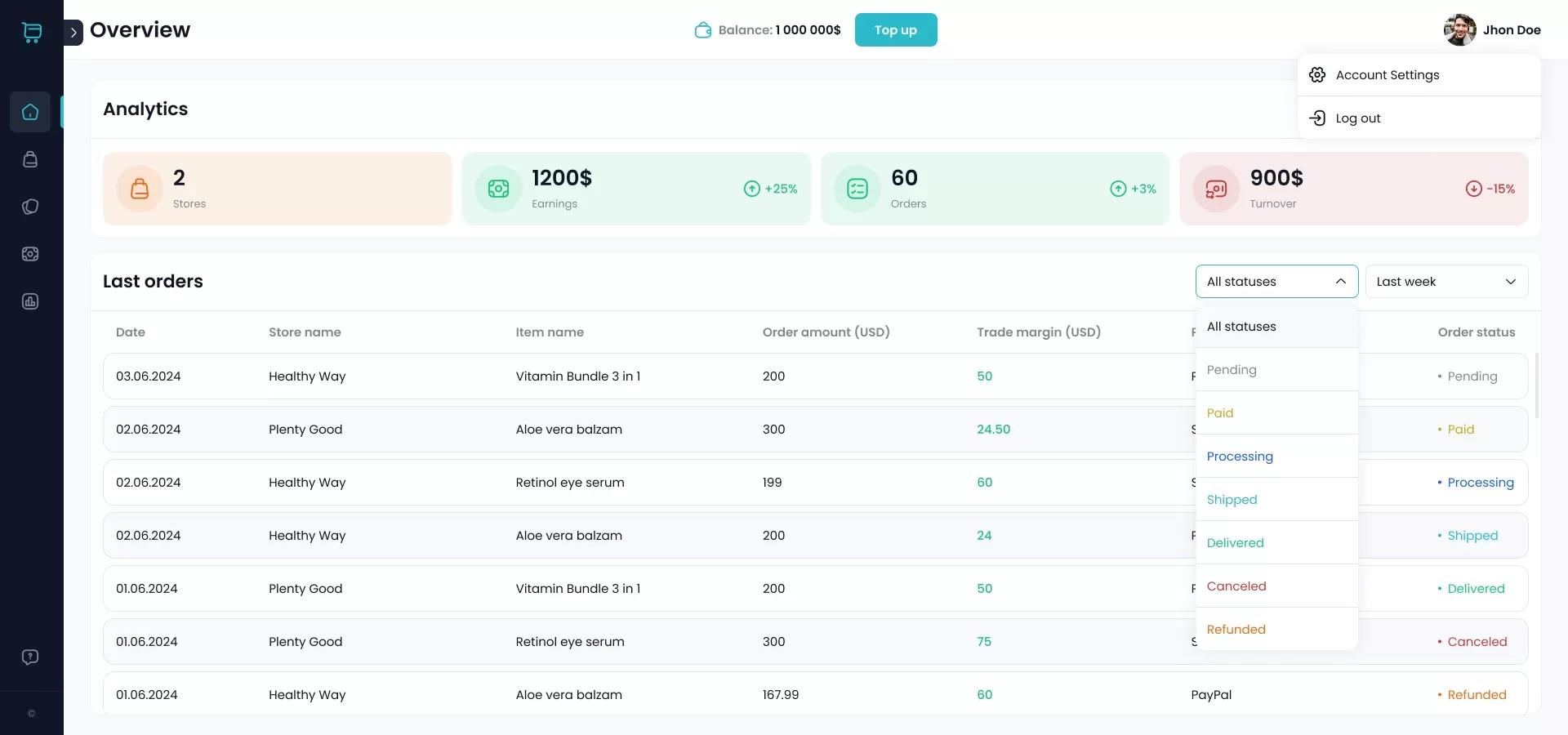Select the help question sidebar icon
Image resolution: width=1568 pixels, height=735 pixels.
[30, 657]
